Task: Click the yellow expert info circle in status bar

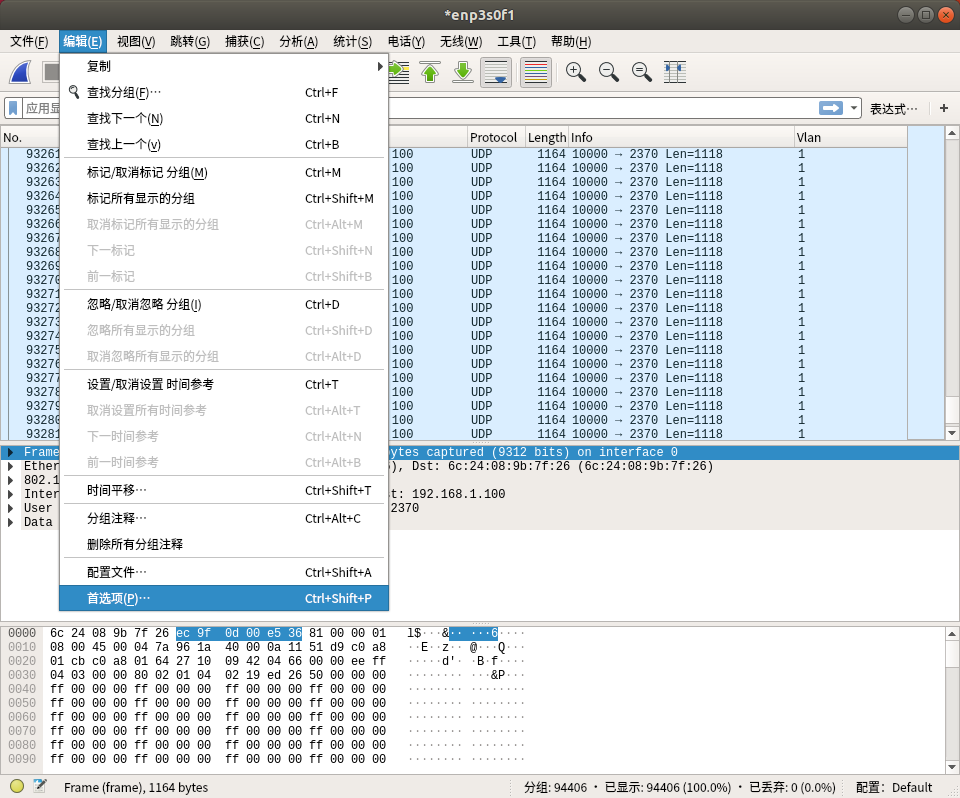Action: tap(17, 786)
